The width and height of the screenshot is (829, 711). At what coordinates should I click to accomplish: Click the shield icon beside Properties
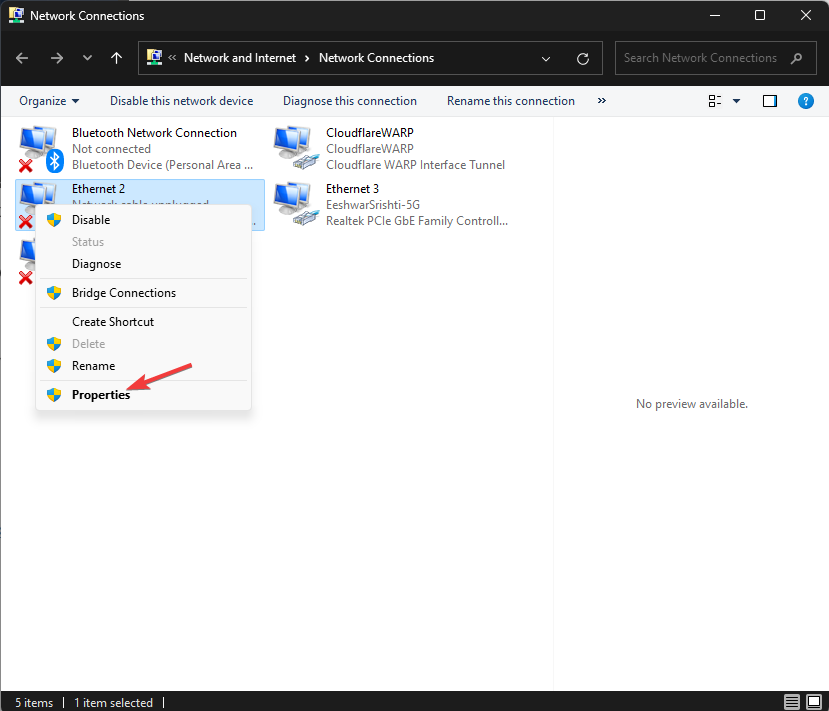54,395
